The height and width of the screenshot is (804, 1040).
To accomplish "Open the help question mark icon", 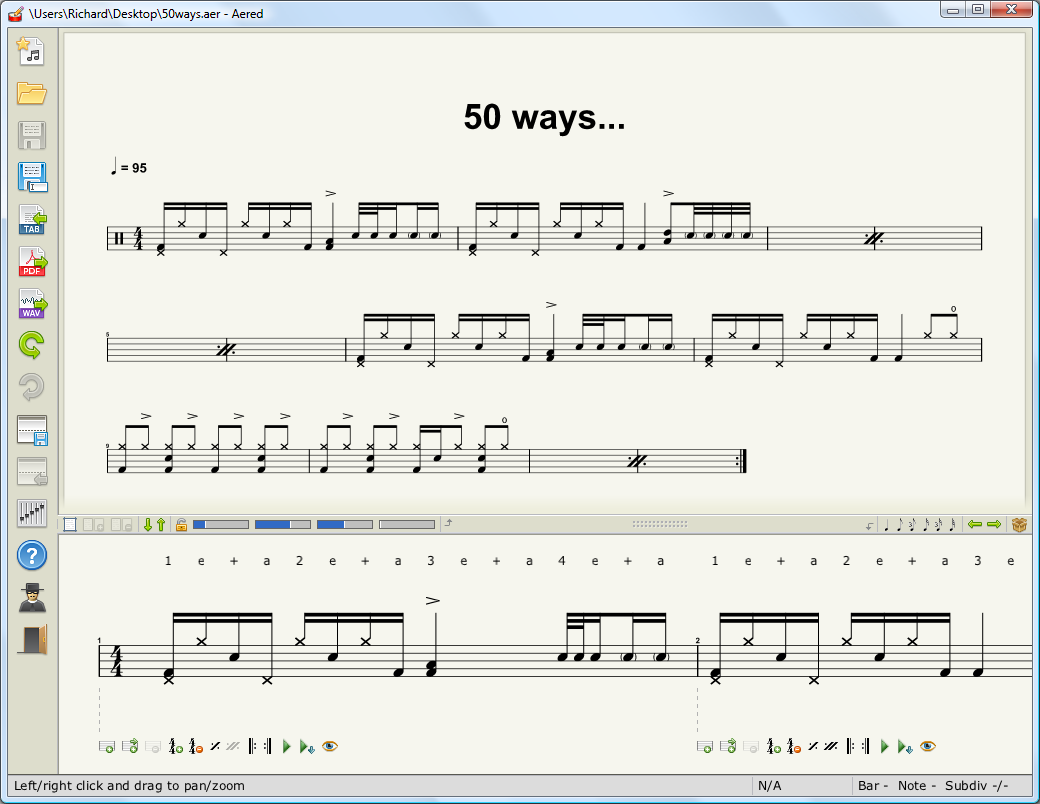I will point(31,555).
